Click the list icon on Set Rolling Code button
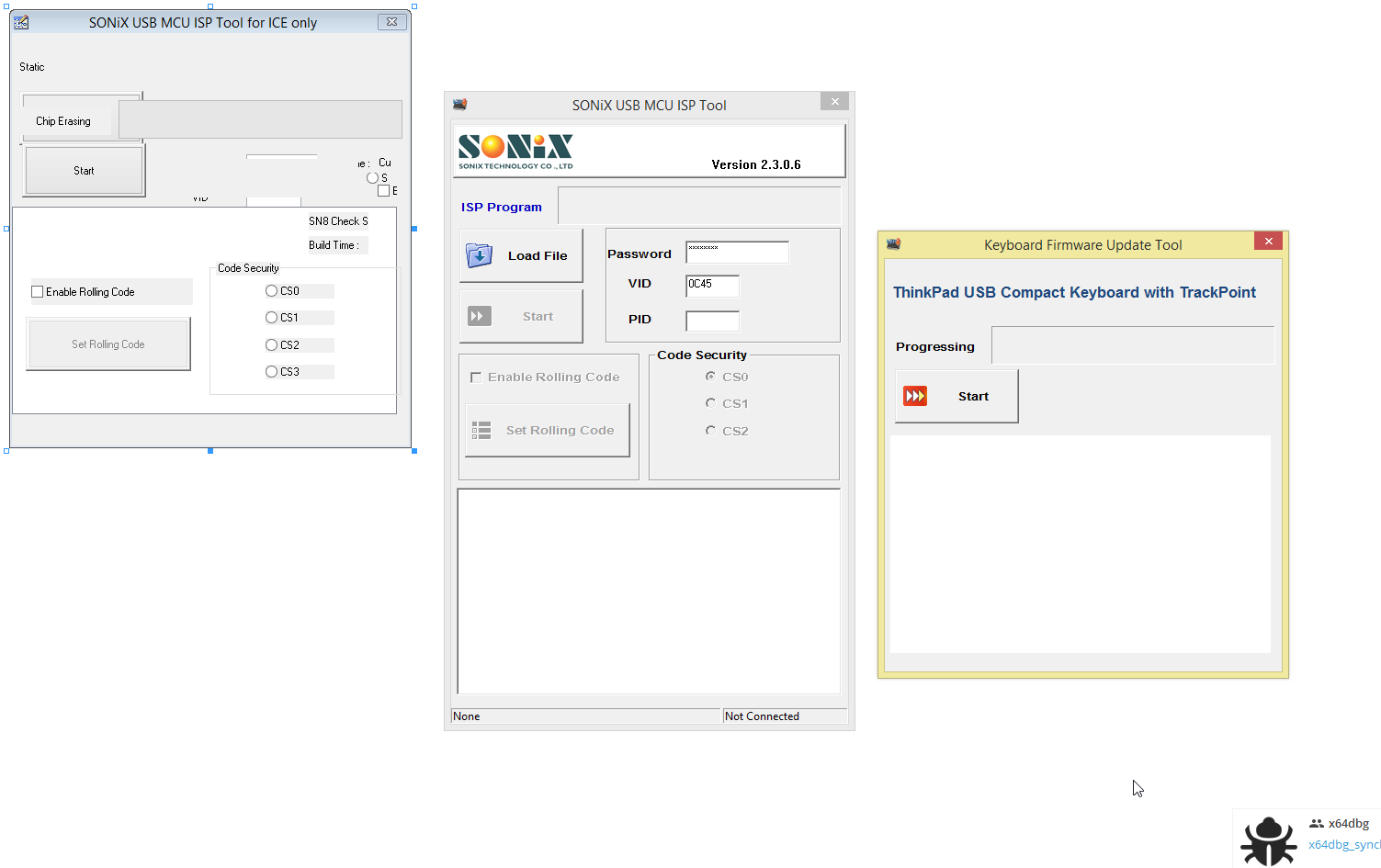Viewport: 1381px width, 868px height. [481, 430]
